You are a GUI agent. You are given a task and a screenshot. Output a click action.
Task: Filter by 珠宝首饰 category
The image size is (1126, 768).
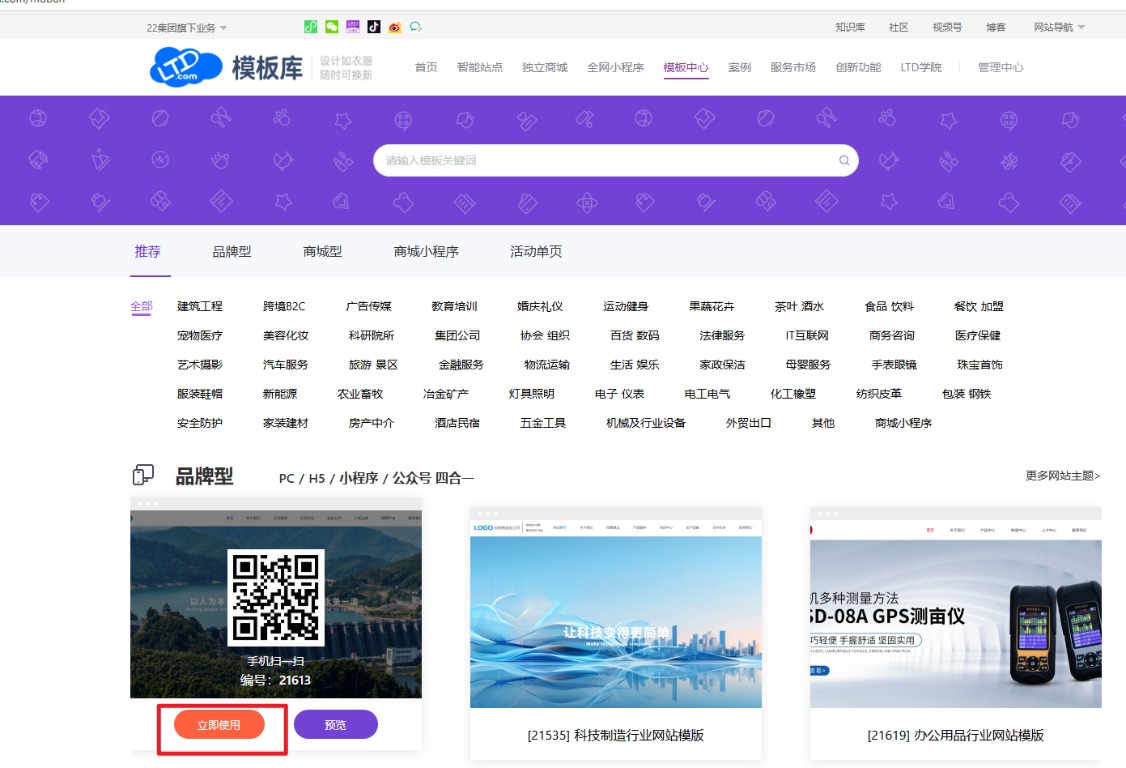click(x=980, y=365)
